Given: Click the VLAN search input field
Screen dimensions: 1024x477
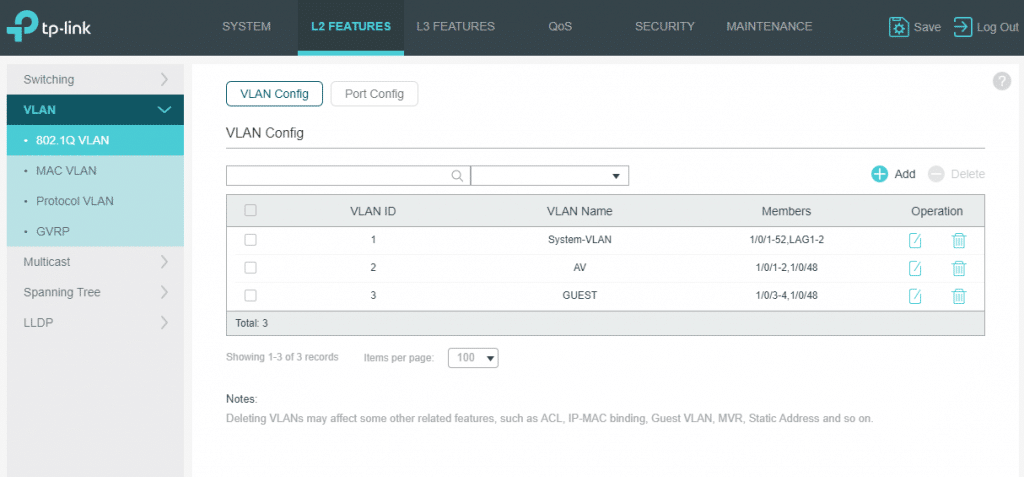Looking at the screenshot, I should click(x=337, y=176).
